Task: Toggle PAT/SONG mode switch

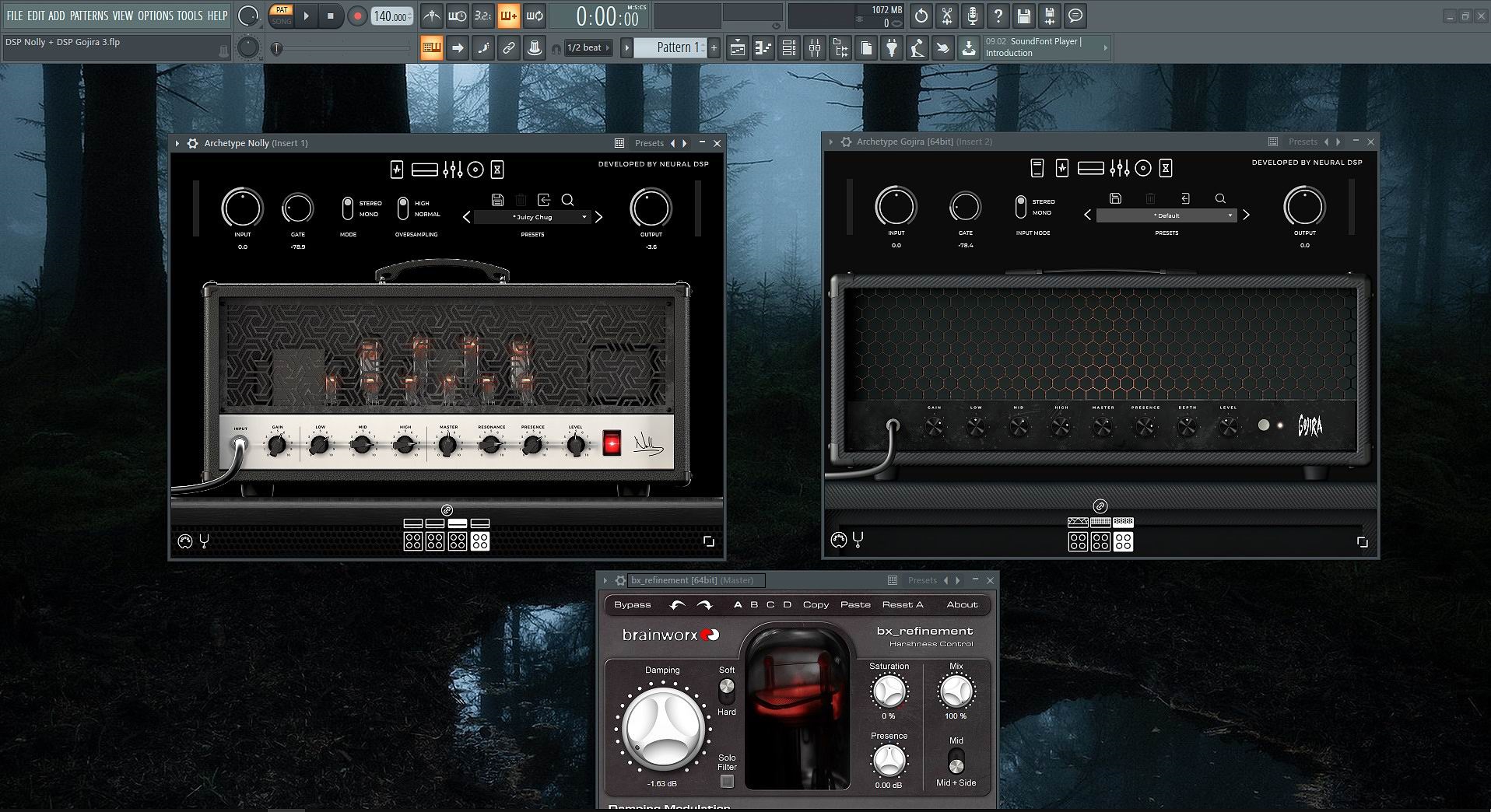Action: tap(282, 16)
